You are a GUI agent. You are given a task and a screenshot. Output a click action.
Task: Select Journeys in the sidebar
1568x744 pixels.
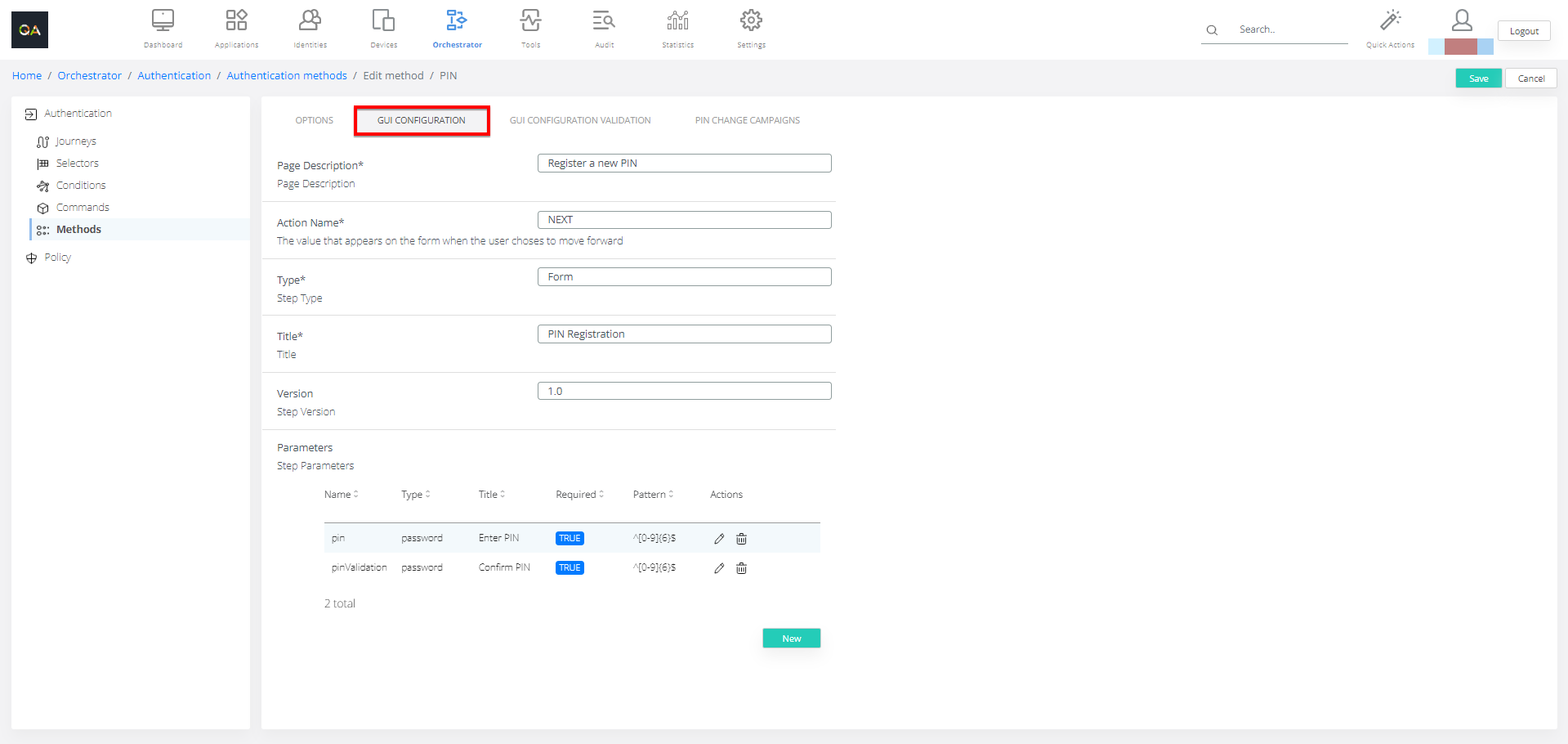(76, 141)
